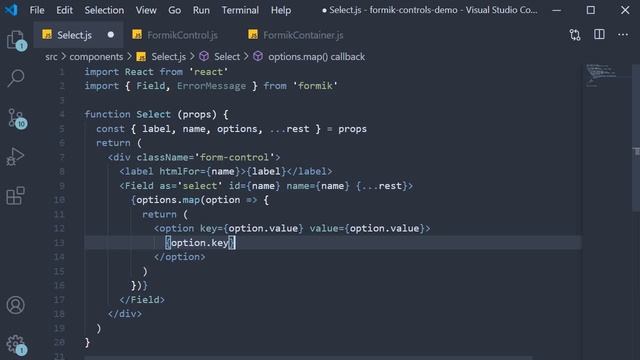Open the Explorer view in activity bar
Image resolution: width=640 pixels, height=360 pixels.
[x=16, y=40]
